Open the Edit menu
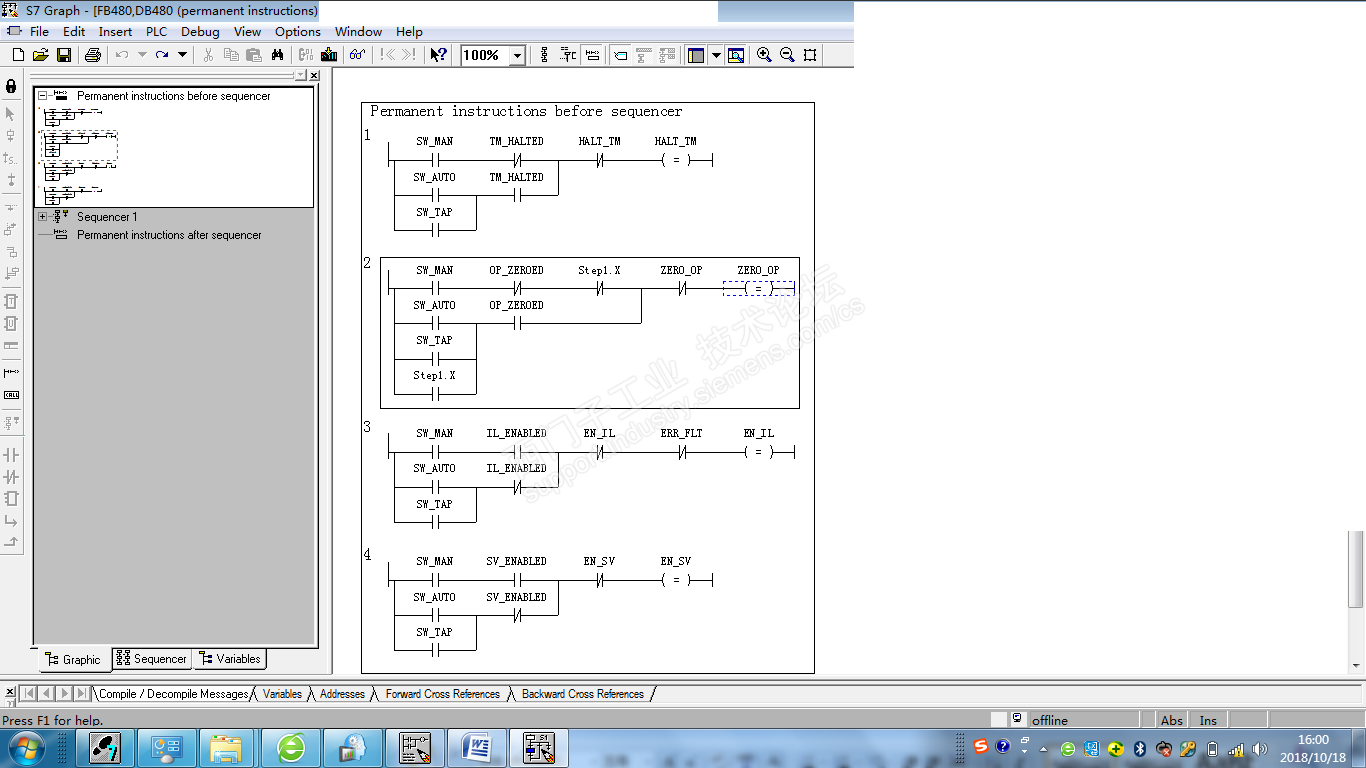This screenshot has height=768, width=1366. [x=74, y=31]
